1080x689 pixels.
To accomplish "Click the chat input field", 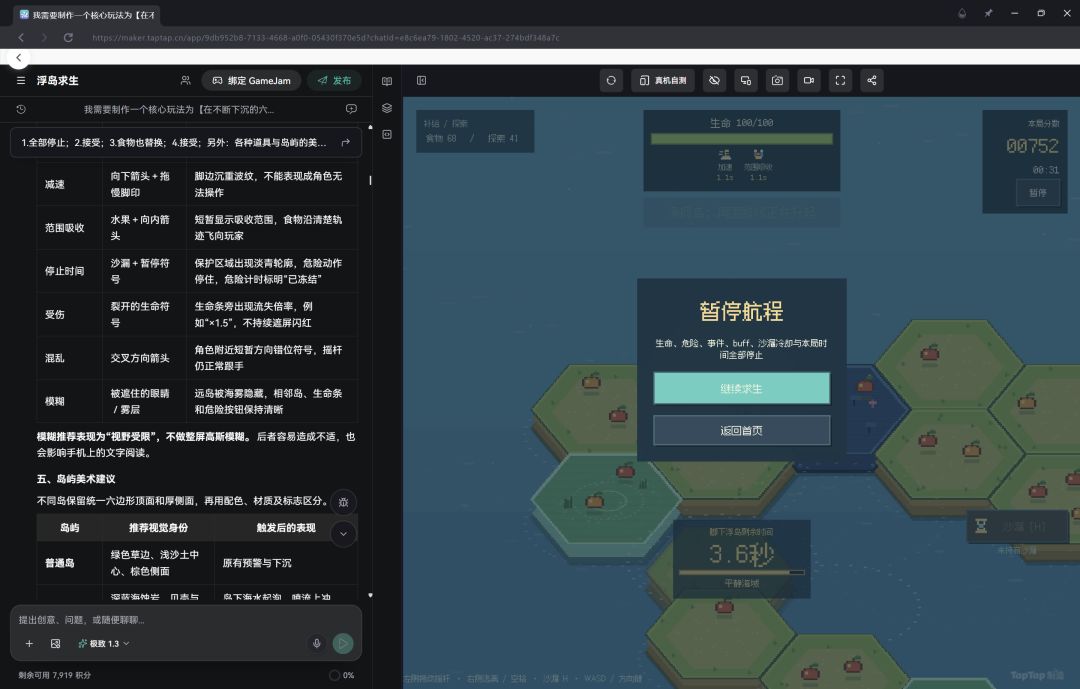I will pos(186,619).
